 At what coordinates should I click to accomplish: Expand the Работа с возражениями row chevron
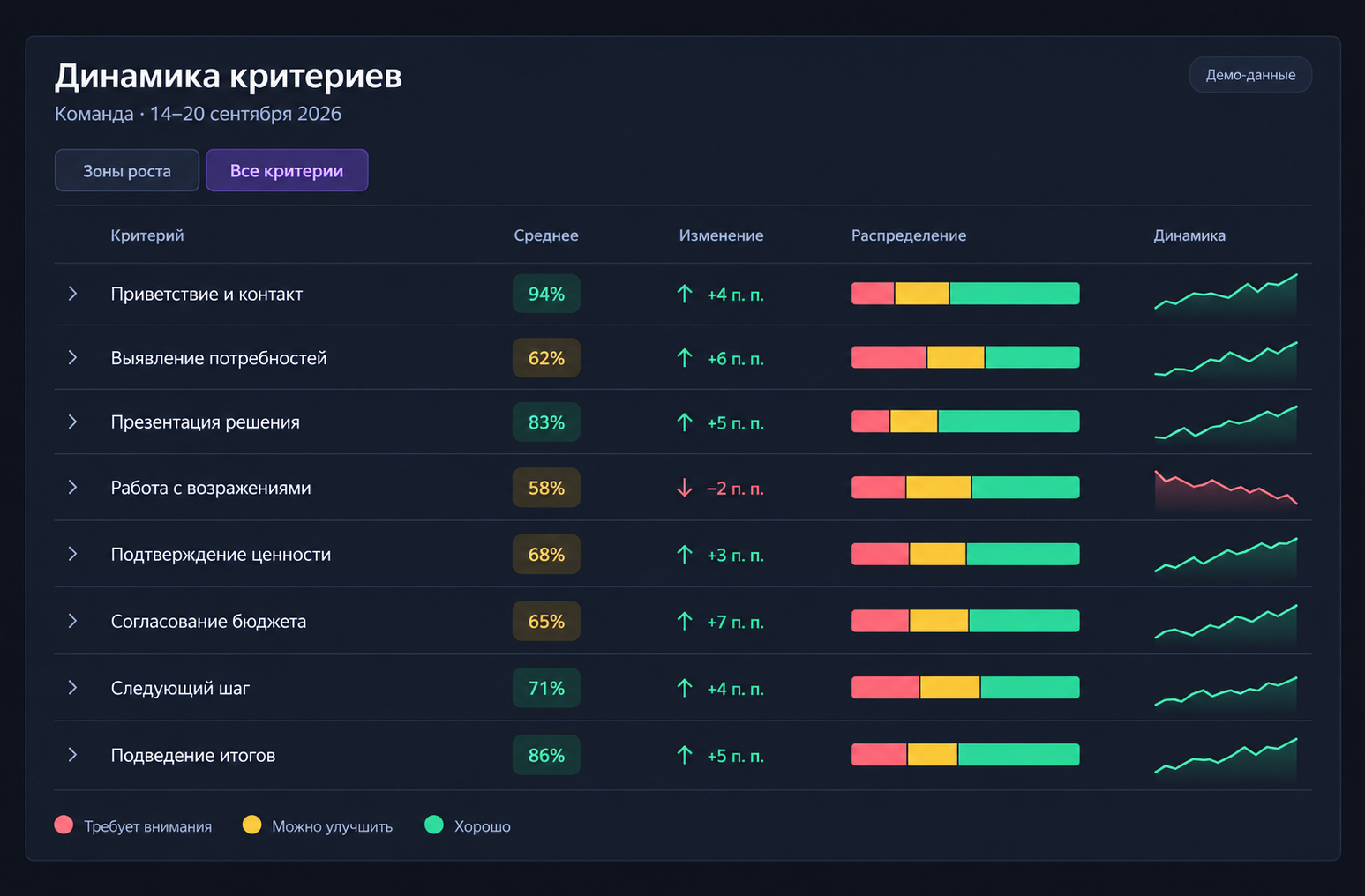coord(72,487)
